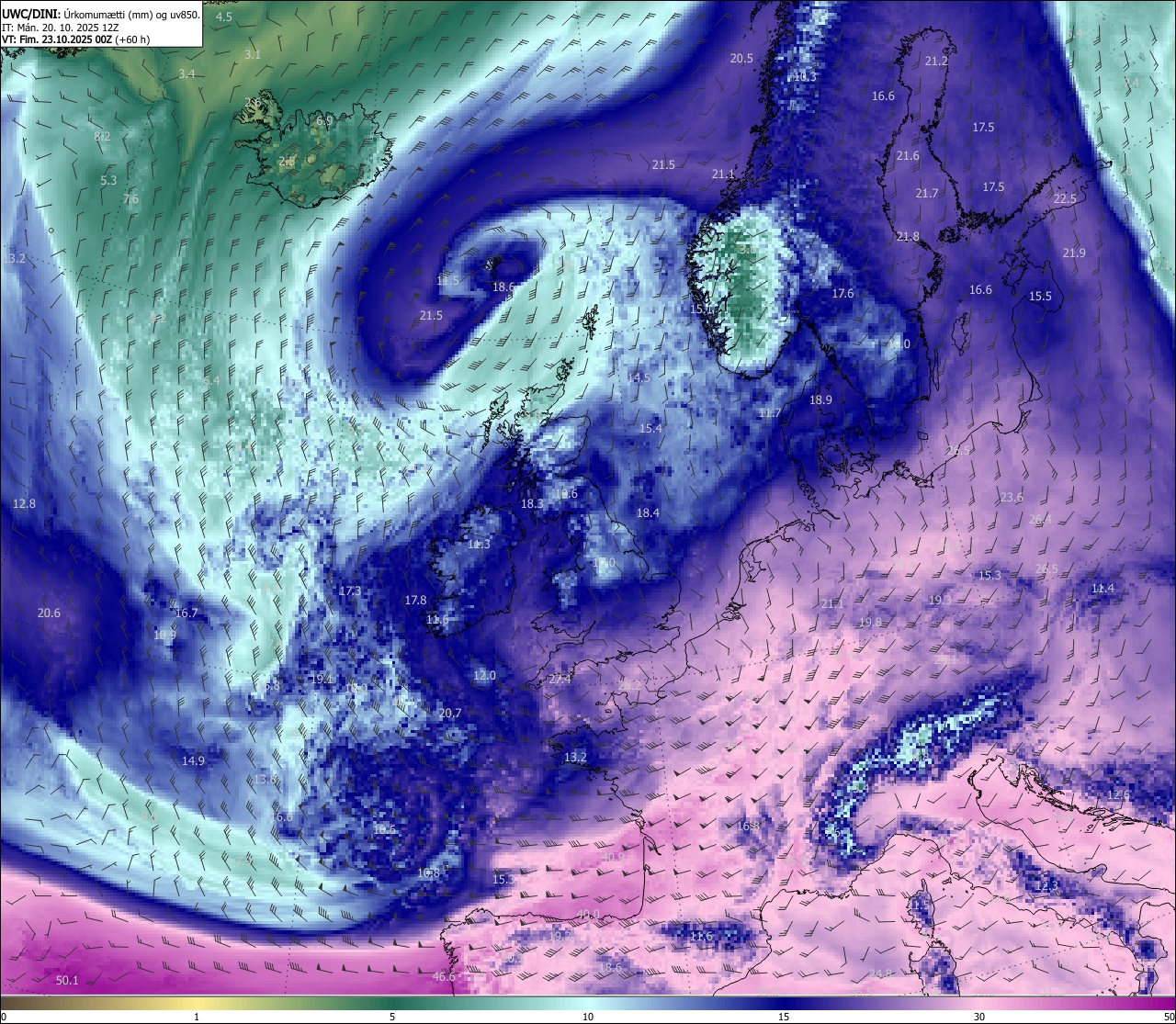
Task: Click the value 20.6 in the western Atlantic
Action: pos(49,613)
